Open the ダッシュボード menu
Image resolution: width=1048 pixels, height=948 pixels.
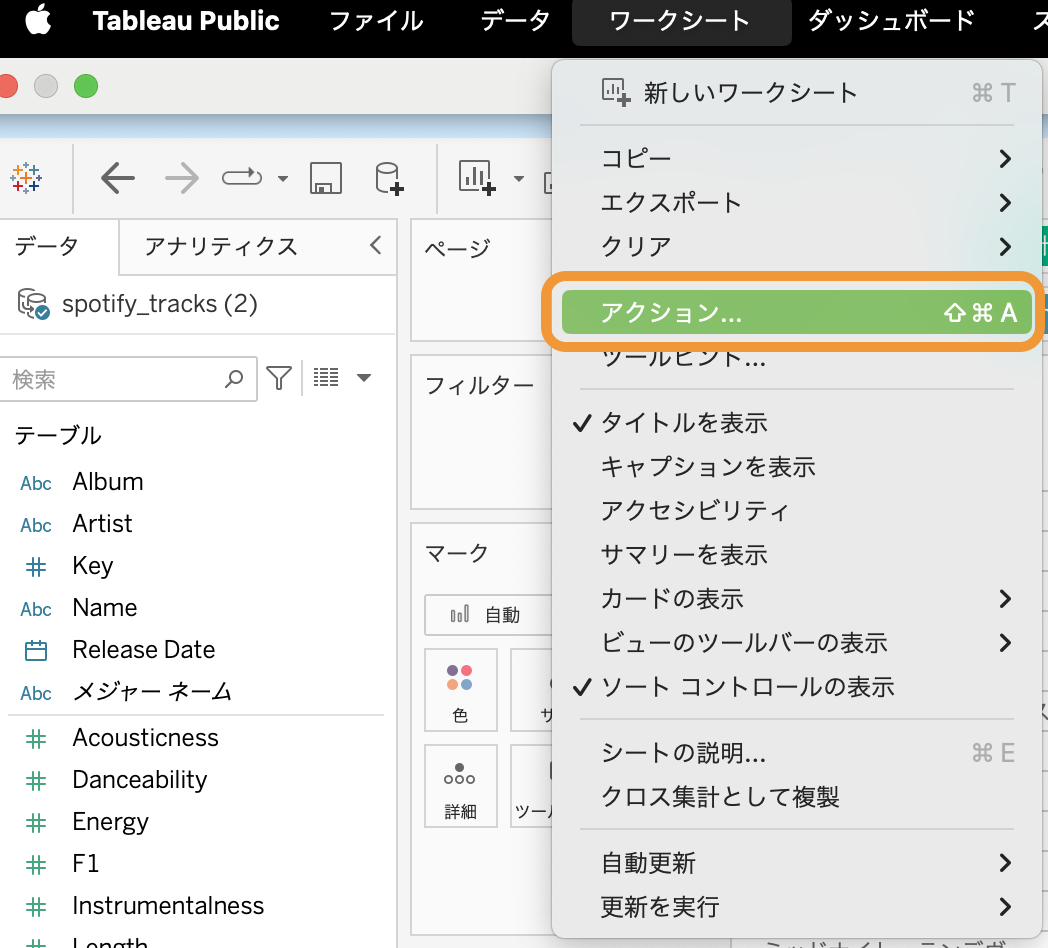[x=892, y=21]
